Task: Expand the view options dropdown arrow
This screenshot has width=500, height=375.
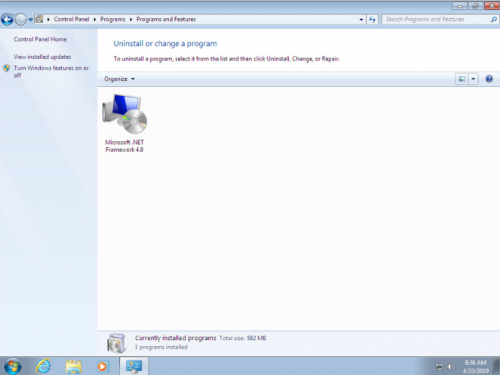Action: [x=473, y=79]
